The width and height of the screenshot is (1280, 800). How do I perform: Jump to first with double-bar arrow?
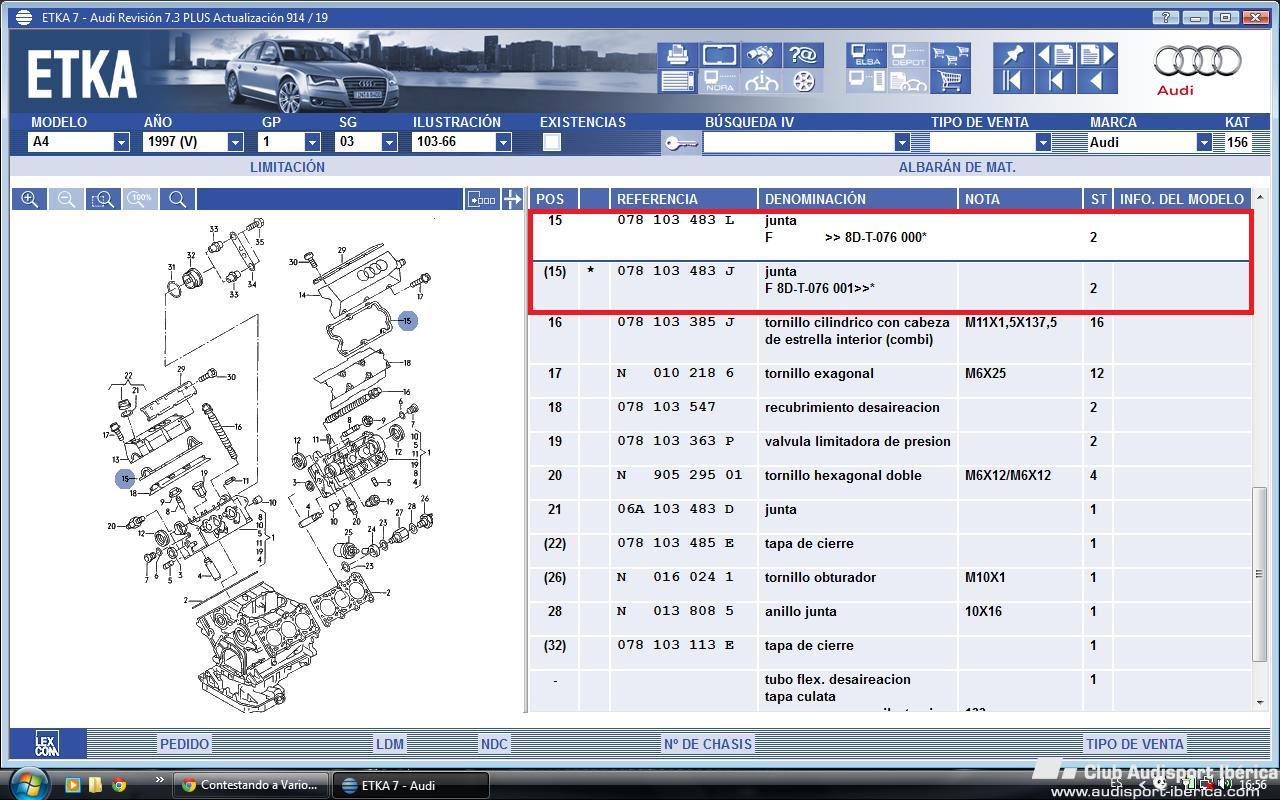coord(1013,81)
